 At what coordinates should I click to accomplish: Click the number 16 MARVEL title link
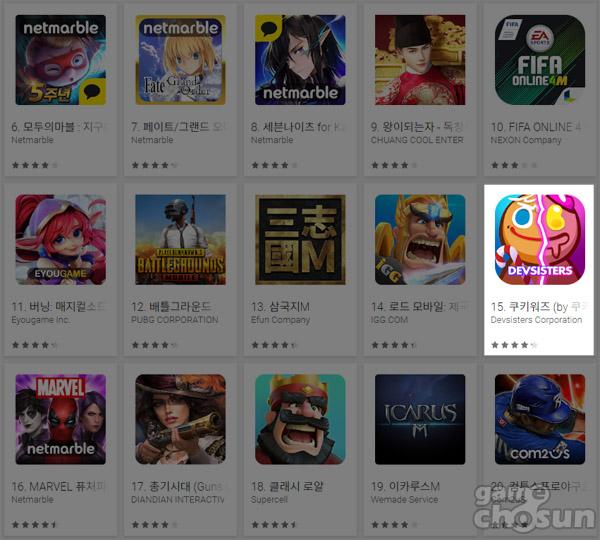pos(58,486)
